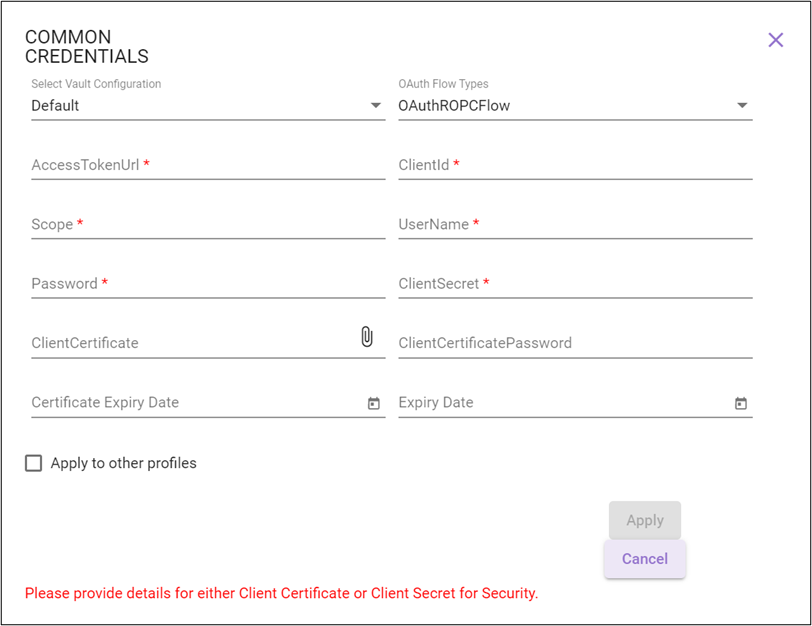Close the Common Credentials dialog with X
Viewport: 812px width, 626px height.
tap(775, 40)
